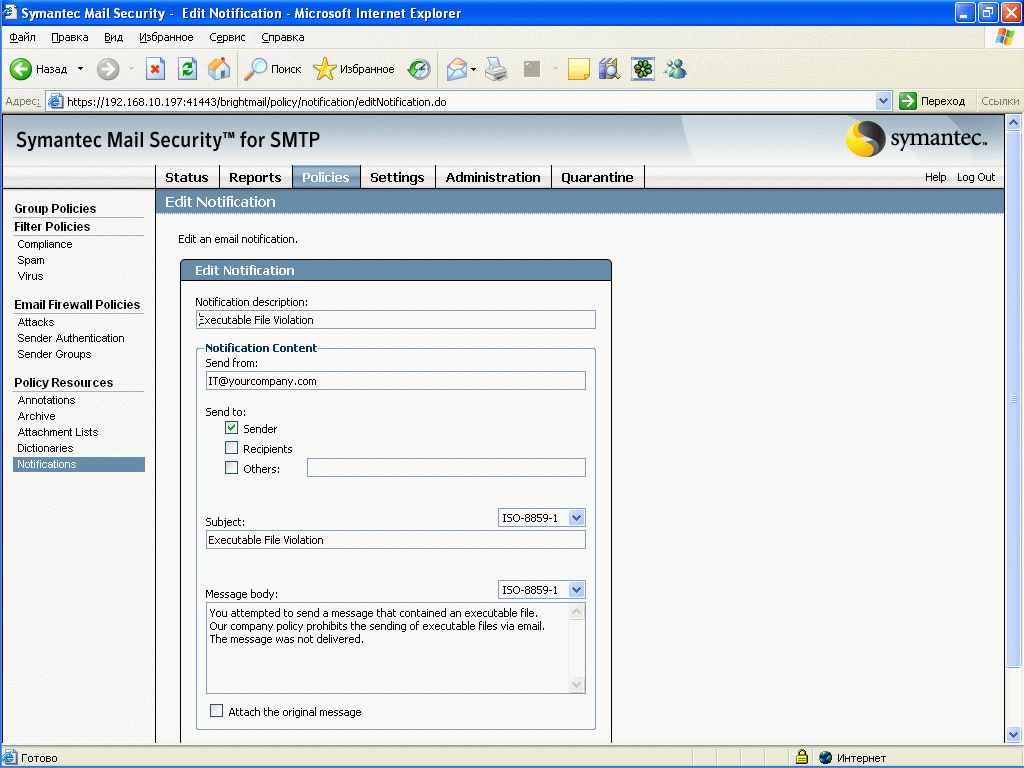Click the Go (Переход) green arrow

tap(908, 101)
